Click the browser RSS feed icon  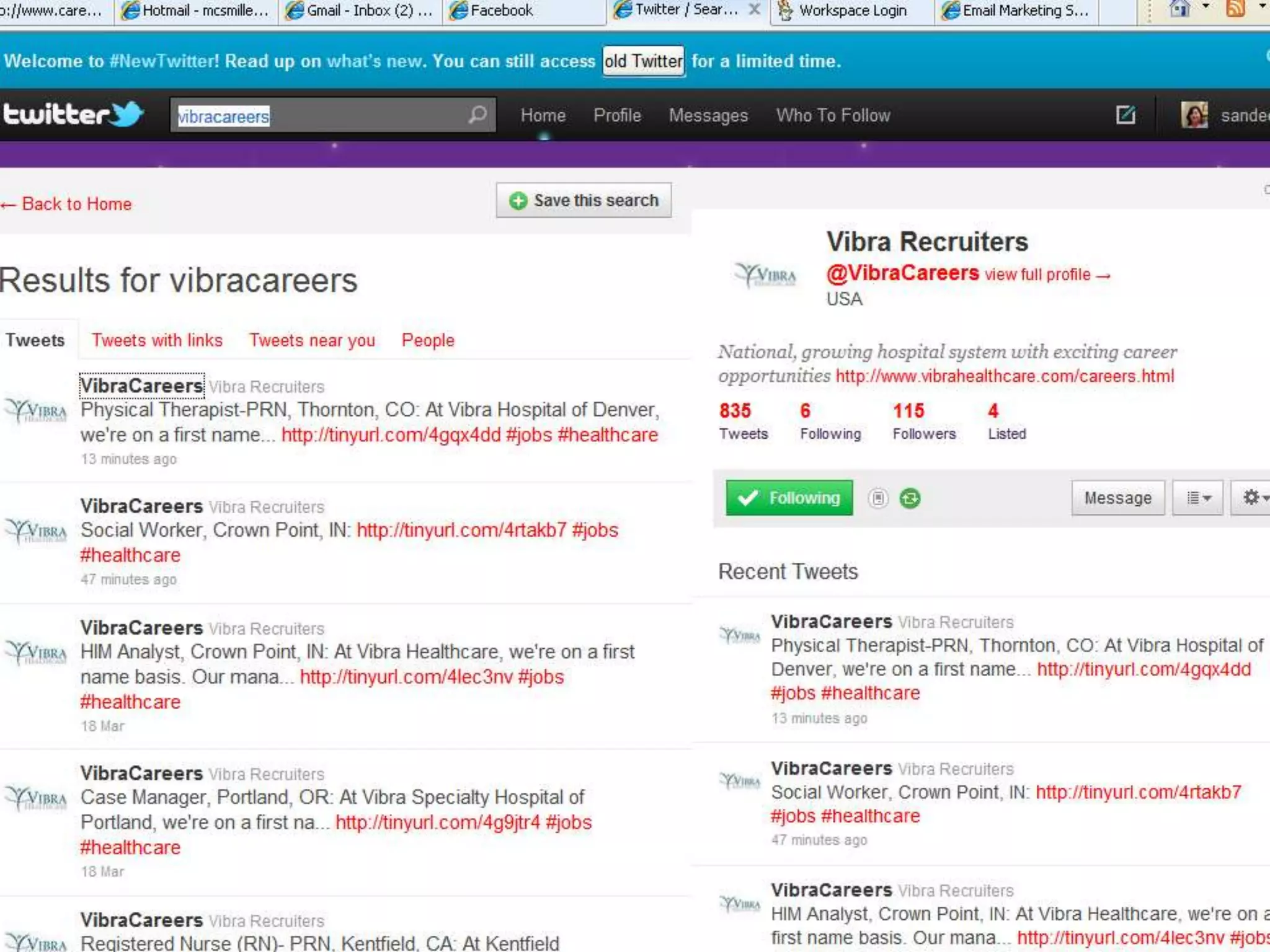pyautogui.click(x=1234, y=9)
